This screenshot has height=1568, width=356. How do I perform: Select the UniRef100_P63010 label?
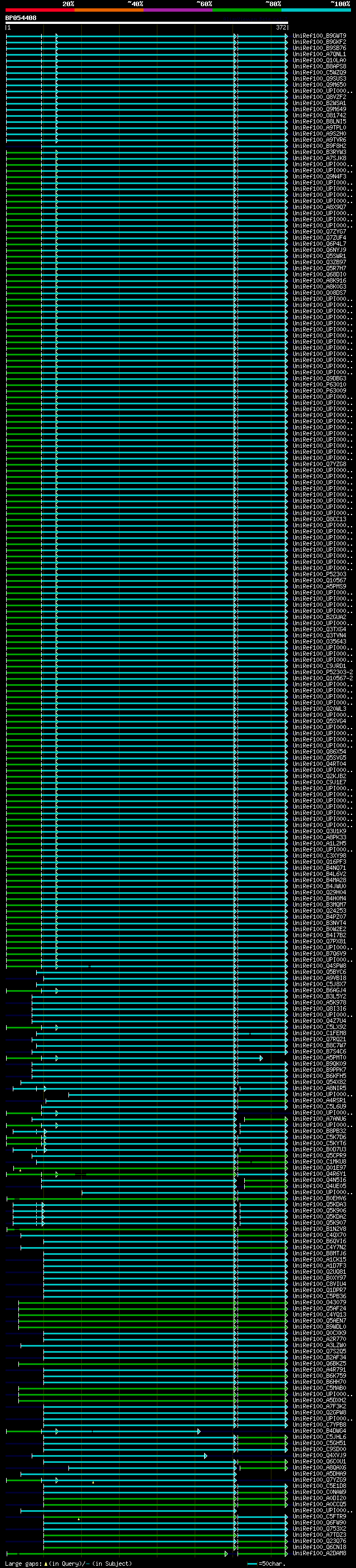tap(319, 385)
